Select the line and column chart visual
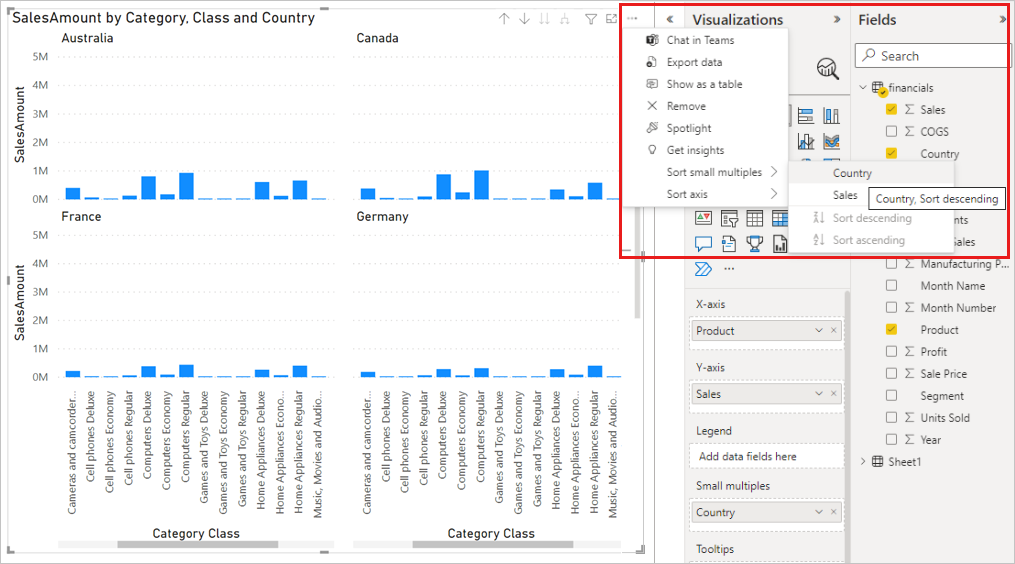The image size is (1015, 564). [806, 141]
